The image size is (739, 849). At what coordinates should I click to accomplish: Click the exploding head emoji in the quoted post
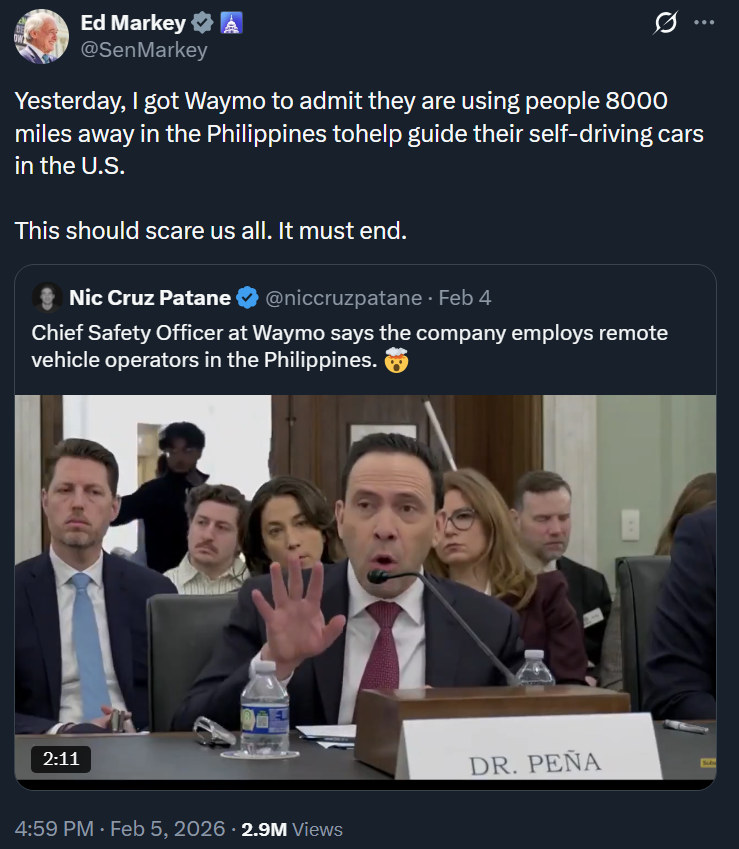click(397, 361)
